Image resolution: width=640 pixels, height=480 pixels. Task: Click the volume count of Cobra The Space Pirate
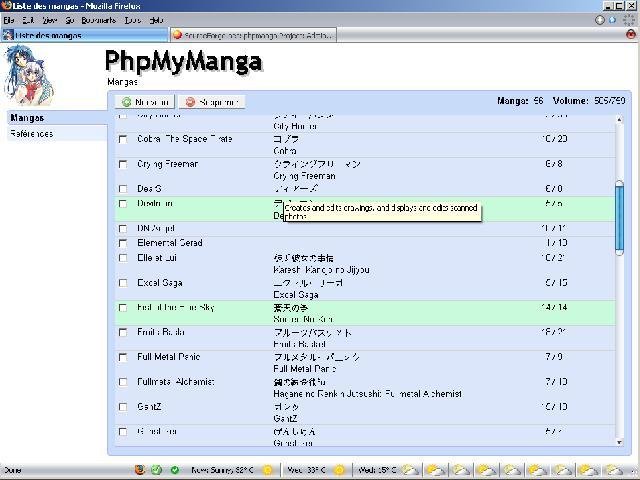[555, 139]
